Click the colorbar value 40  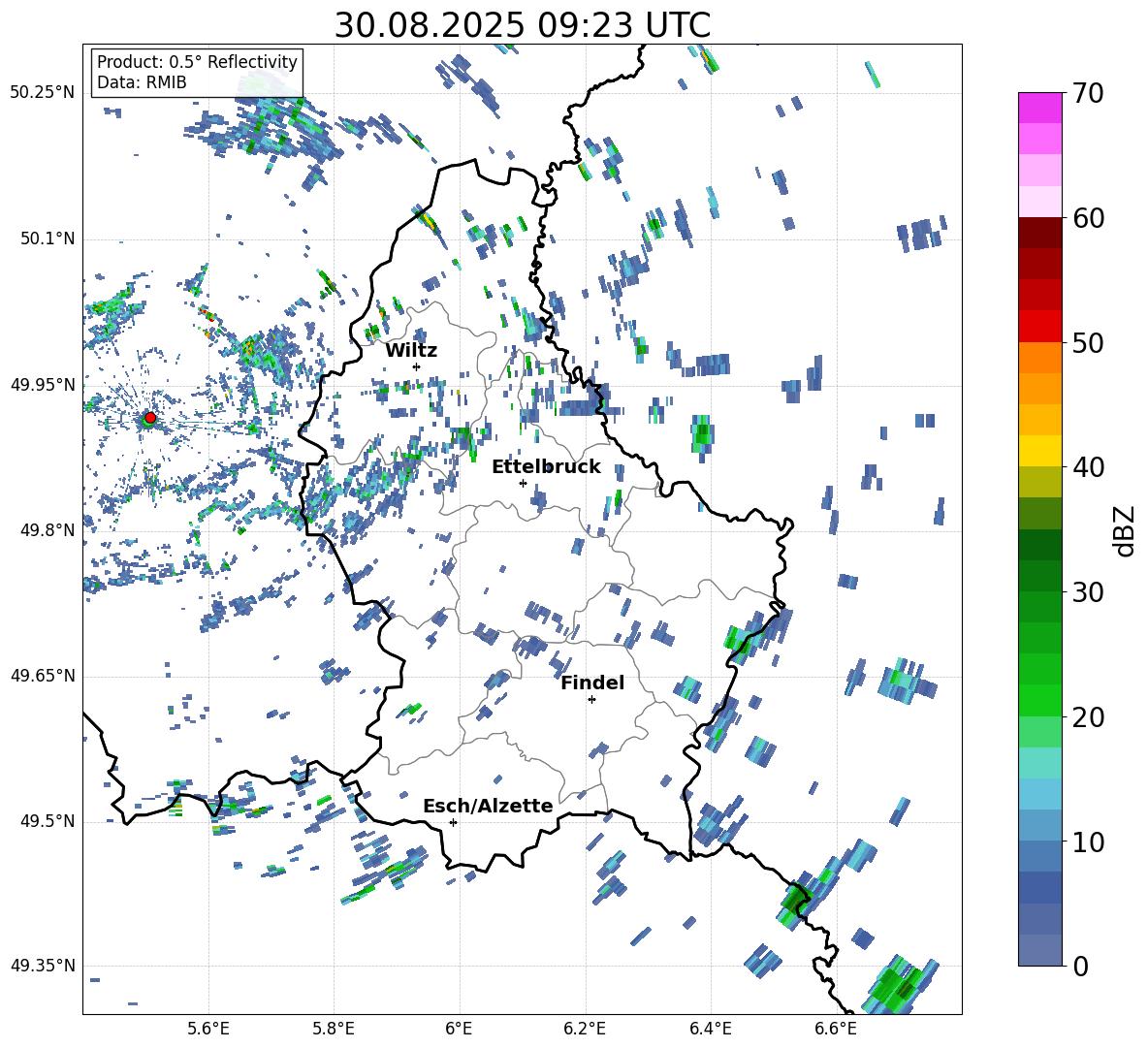1089,467
